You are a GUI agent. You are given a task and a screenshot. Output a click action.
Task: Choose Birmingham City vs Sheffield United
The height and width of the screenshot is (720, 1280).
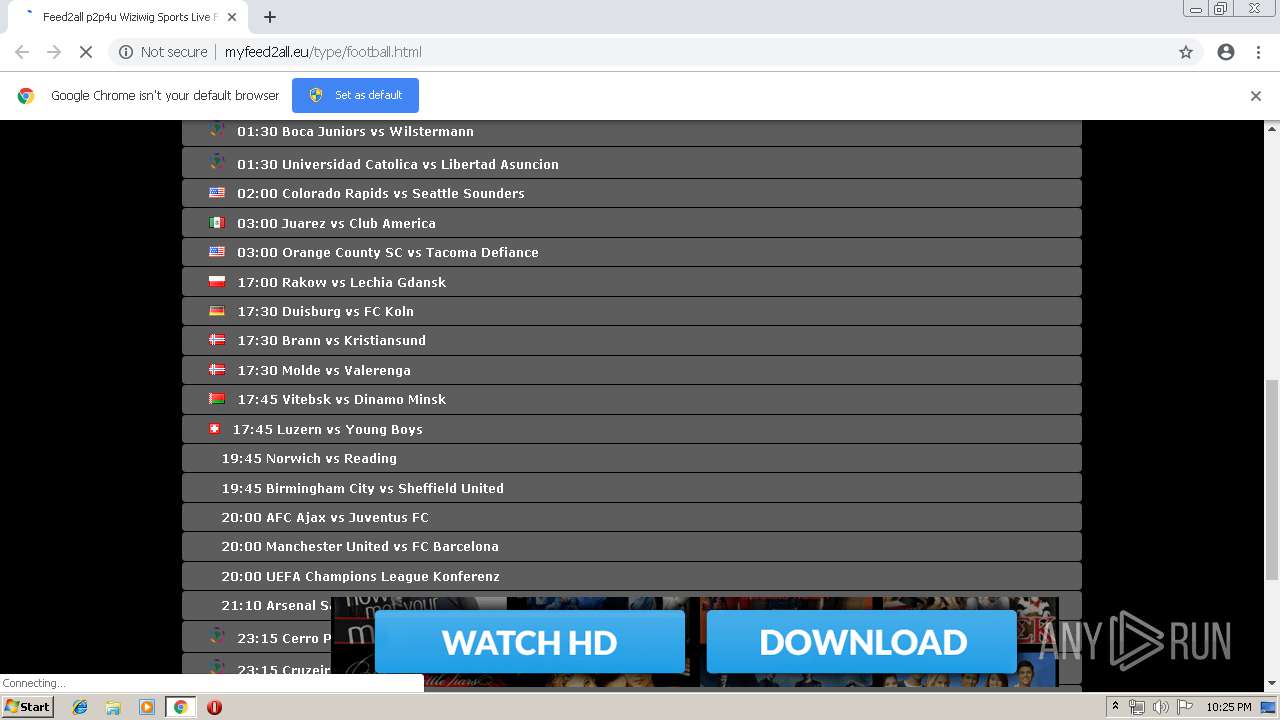[x=362, y=488]
